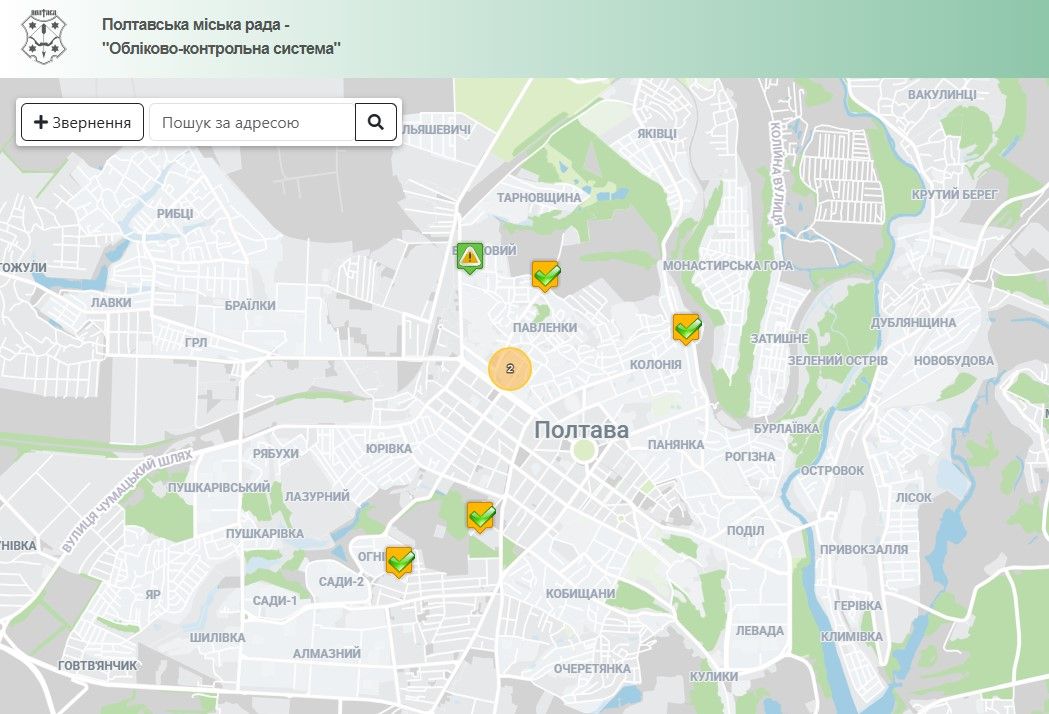This screenshot has width=1049, height=714.
Task: Click the green warning marker near Тарновщина
Action: pyautogui.click(x=470, y=257)
